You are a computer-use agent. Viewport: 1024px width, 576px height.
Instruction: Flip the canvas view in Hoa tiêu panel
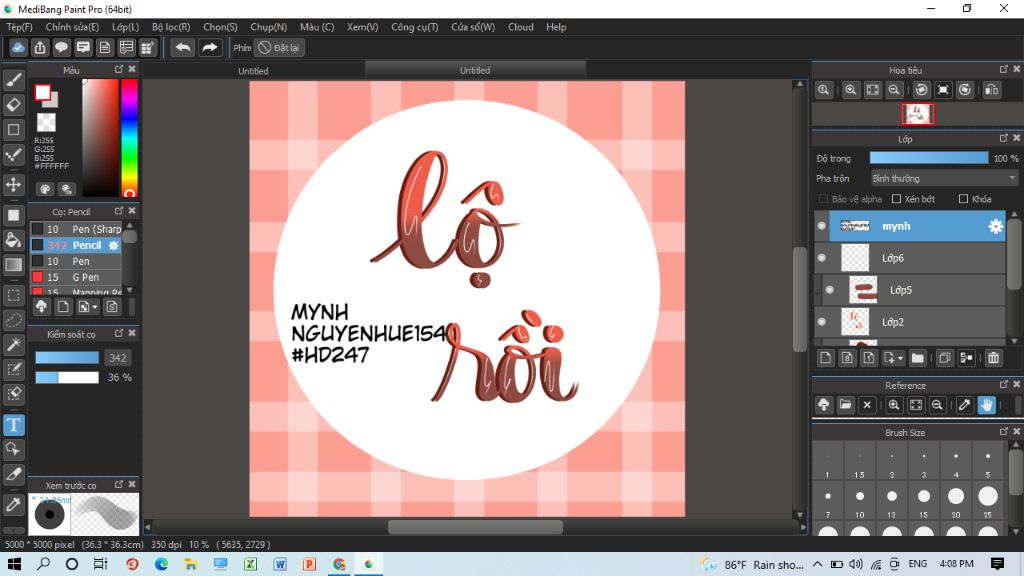pyautogui.click(x=991, y=90)
